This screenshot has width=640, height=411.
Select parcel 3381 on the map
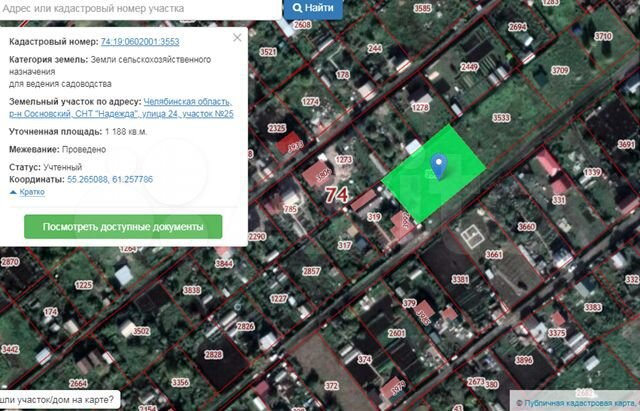click(x=460, y=278)
